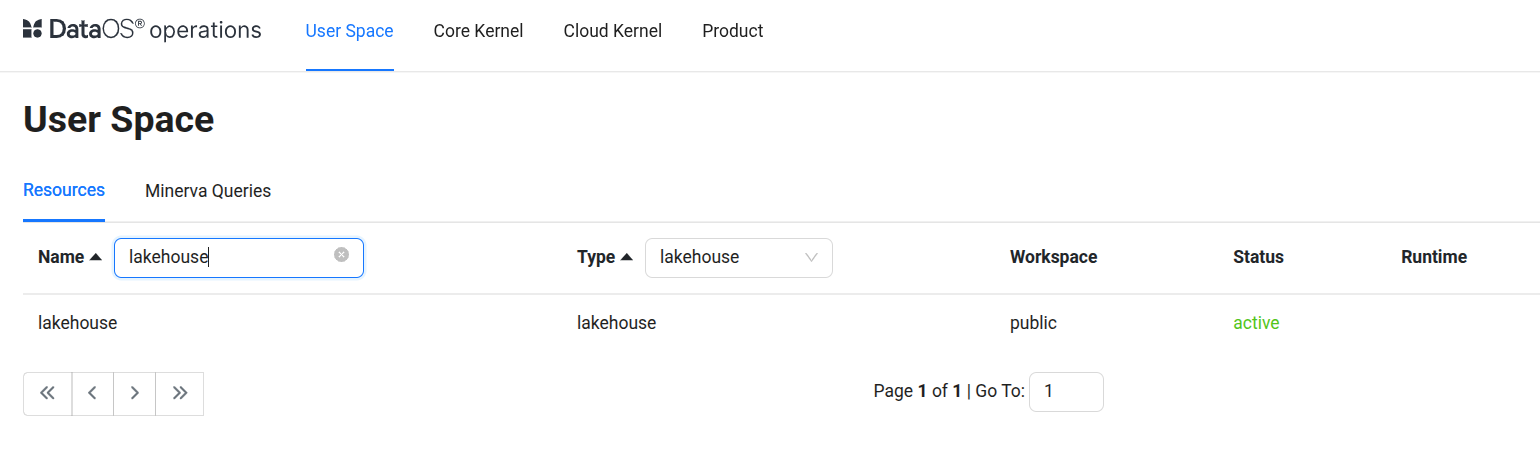Click the Workspace column header
The width and height of the screenshot is (1540, 454).
(x=1053, y=257)
